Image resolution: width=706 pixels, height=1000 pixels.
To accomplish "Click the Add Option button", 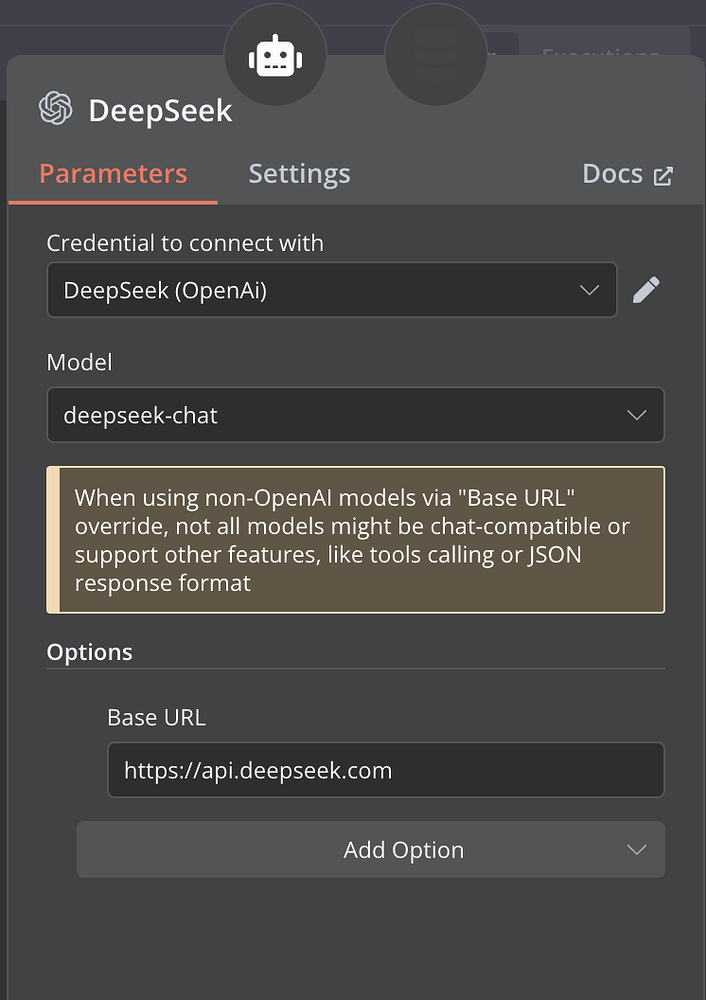I will tap(403, 849).
